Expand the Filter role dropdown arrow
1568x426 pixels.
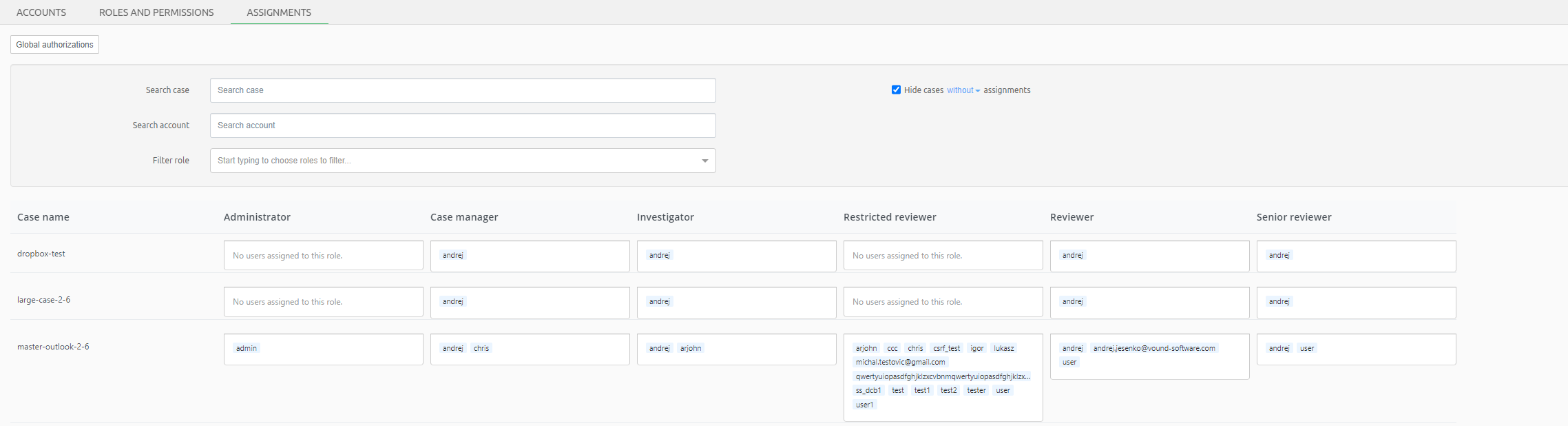tap(704, 161)
